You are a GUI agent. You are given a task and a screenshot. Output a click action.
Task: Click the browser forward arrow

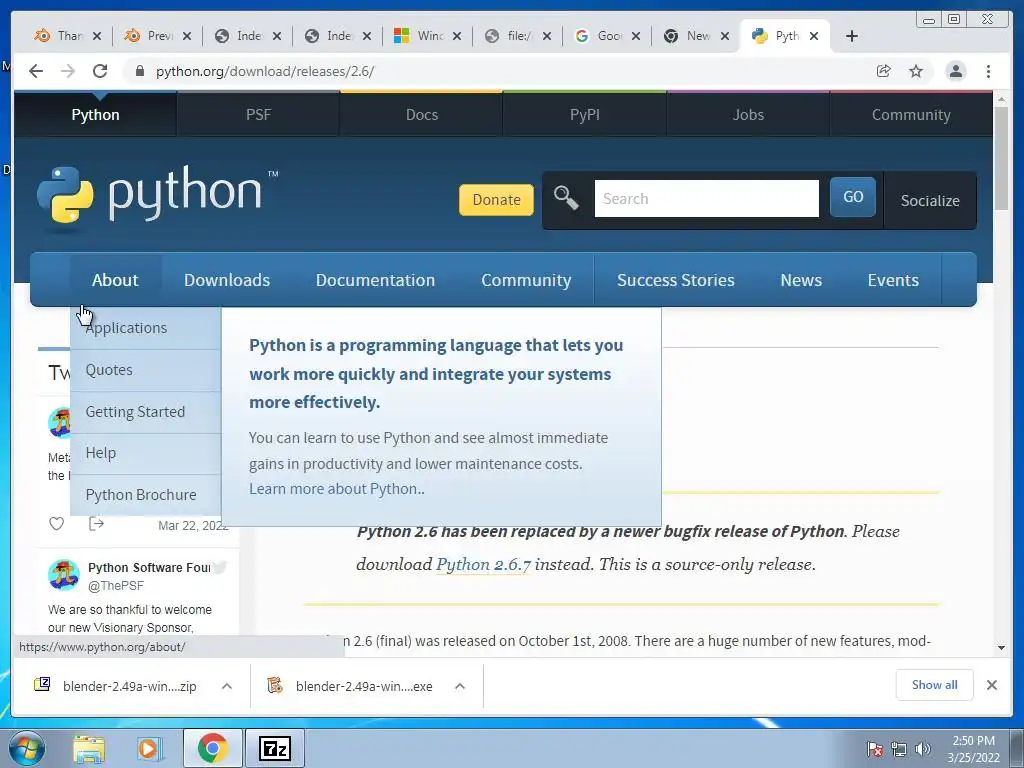(68, 71)
